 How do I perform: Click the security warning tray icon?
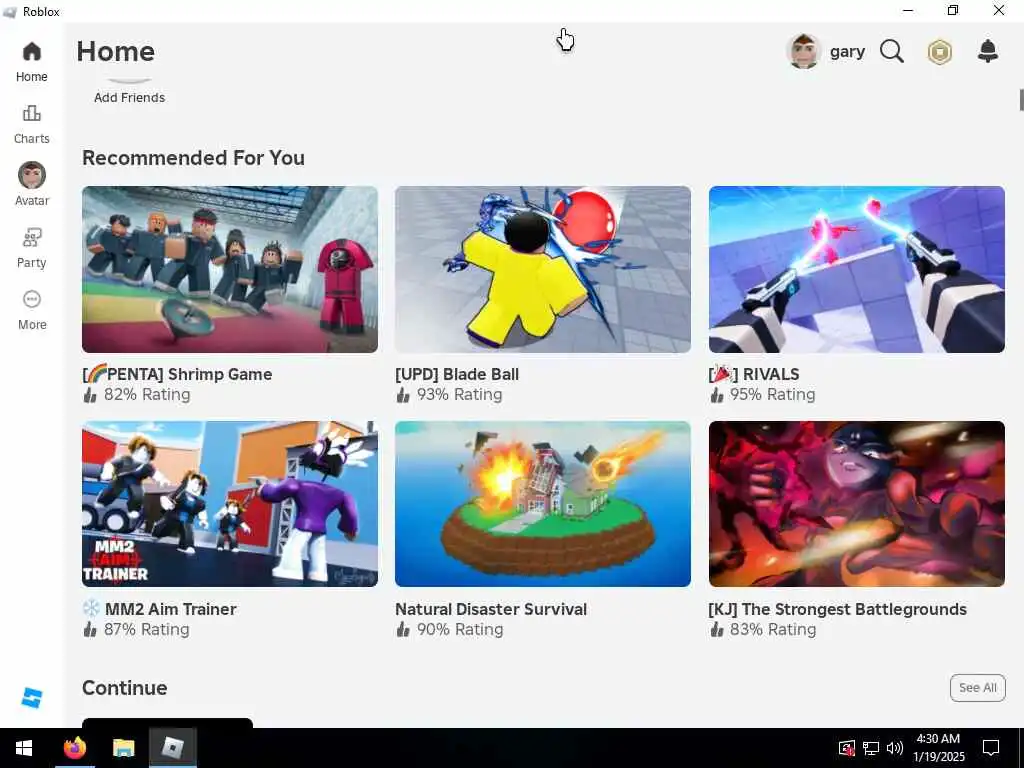click(846, 748)
